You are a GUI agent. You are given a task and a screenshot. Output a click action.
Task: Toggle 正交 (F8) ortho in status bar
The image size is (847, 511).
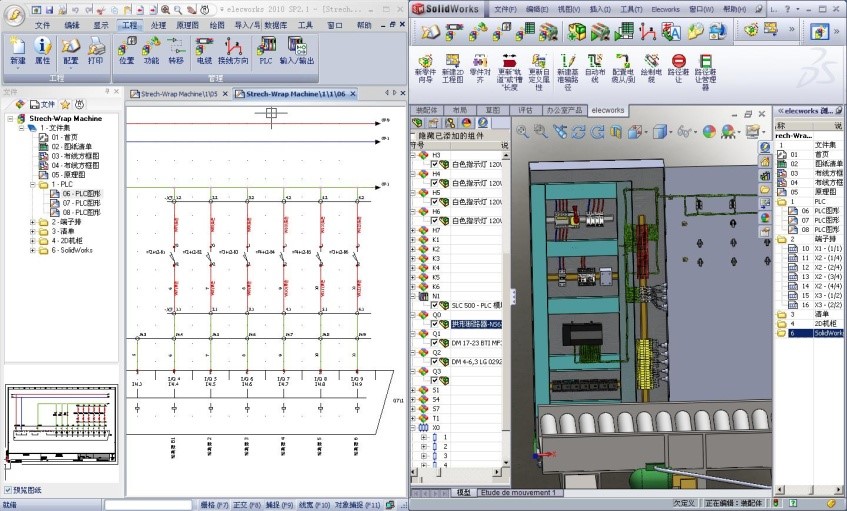[247, 505]
